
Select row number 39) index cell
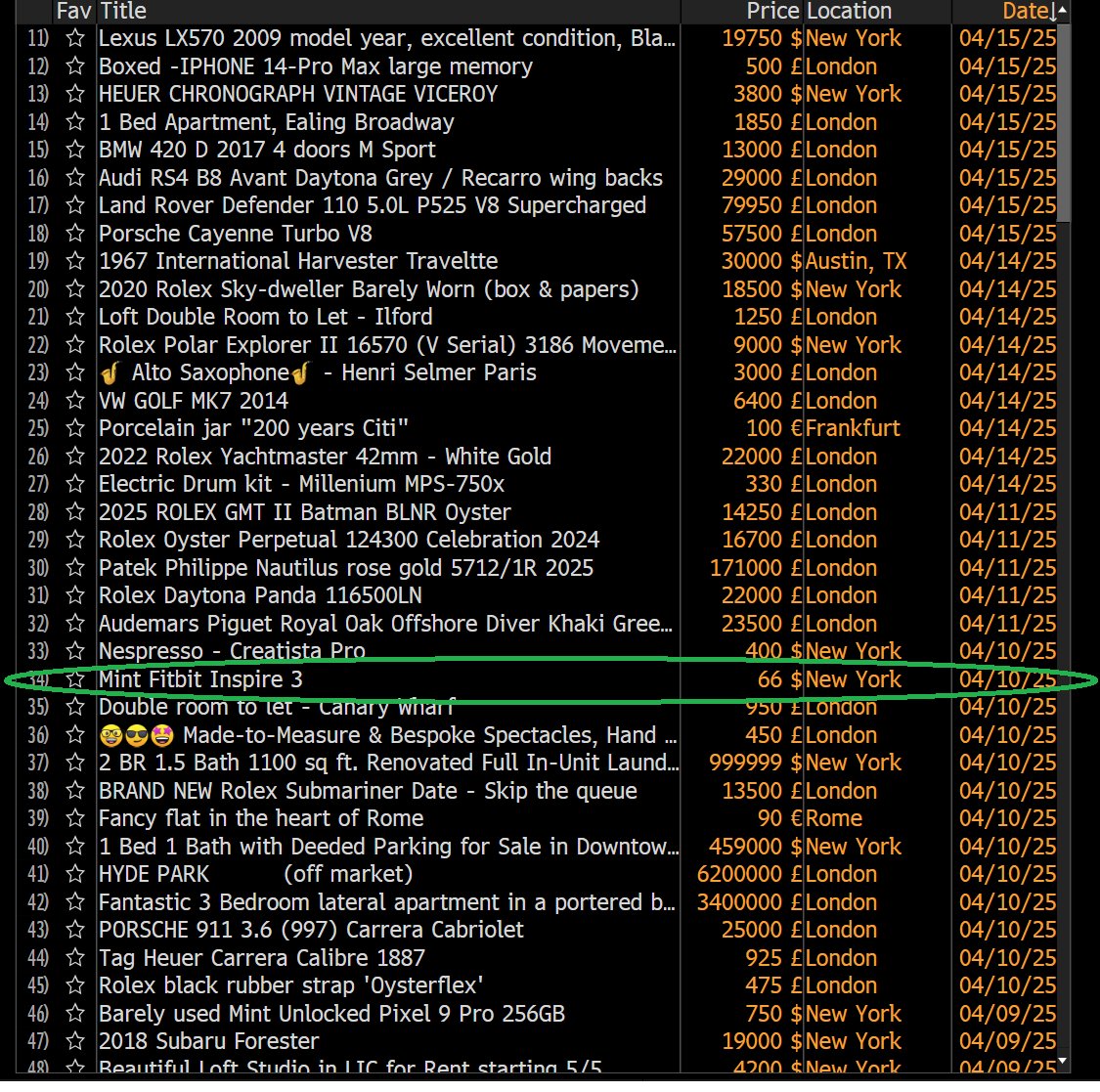coord(38,818)
